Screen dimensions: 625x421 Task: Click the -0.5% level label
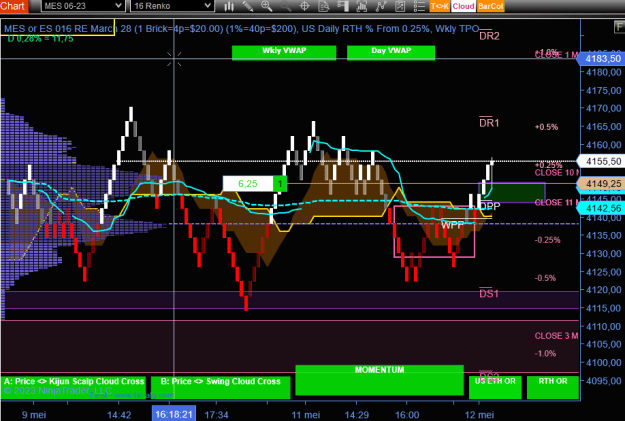[x=545, y=278]
